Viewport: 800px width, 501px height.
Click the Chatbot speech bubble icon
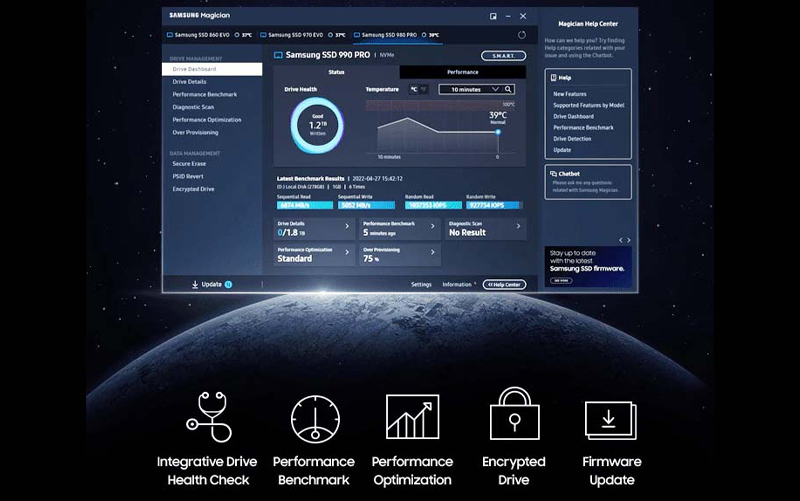553,172
